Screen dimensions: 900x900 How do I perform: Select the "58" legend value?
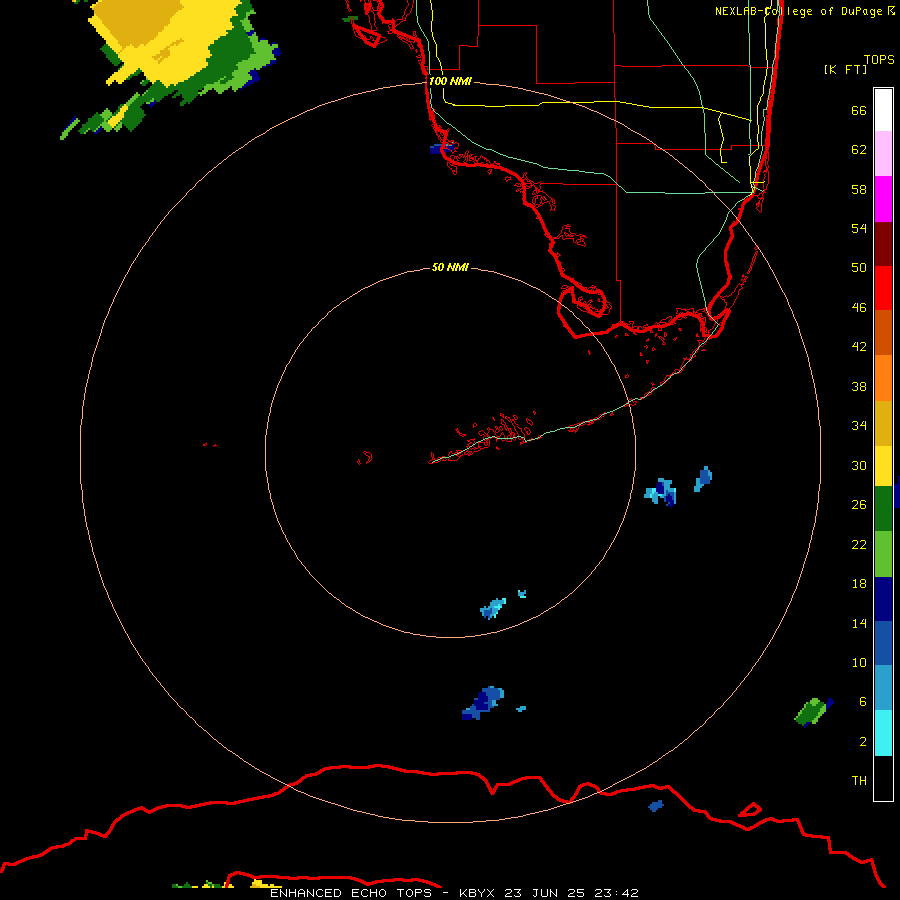[859, 189]
